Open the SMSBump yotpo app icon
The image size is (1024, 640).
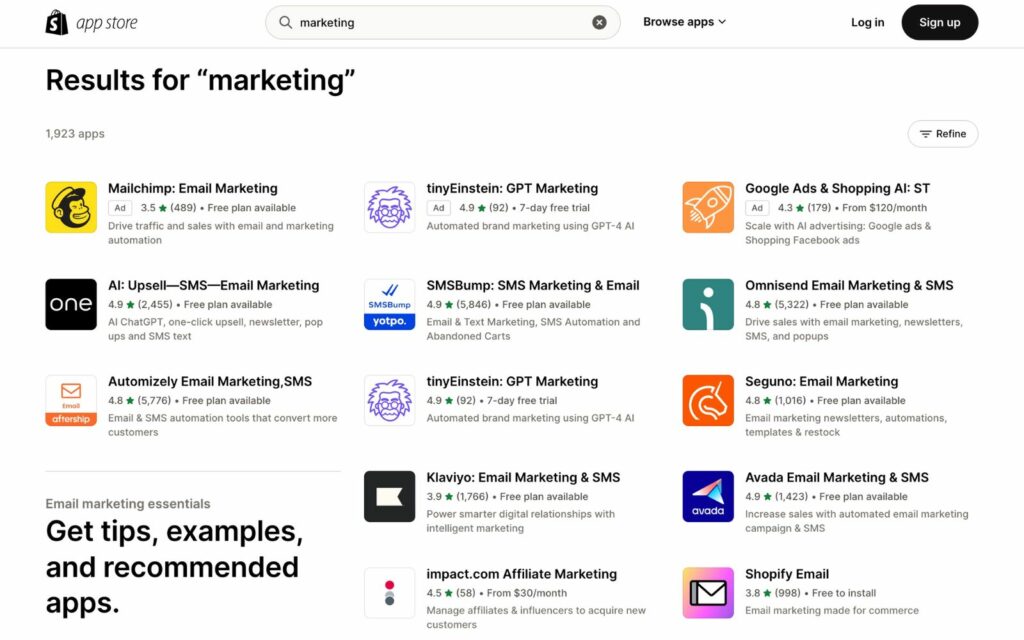(x=389, y=304)
